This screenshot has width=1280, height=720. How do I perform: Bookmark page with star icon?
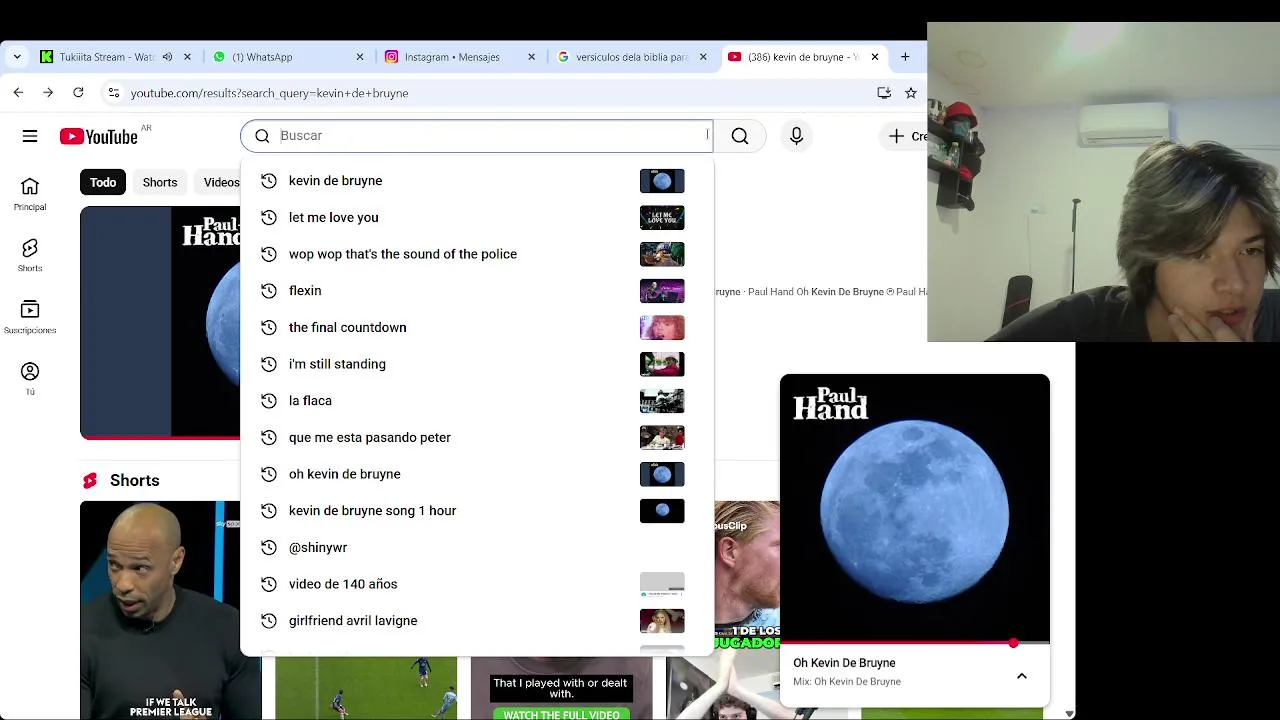911,92
